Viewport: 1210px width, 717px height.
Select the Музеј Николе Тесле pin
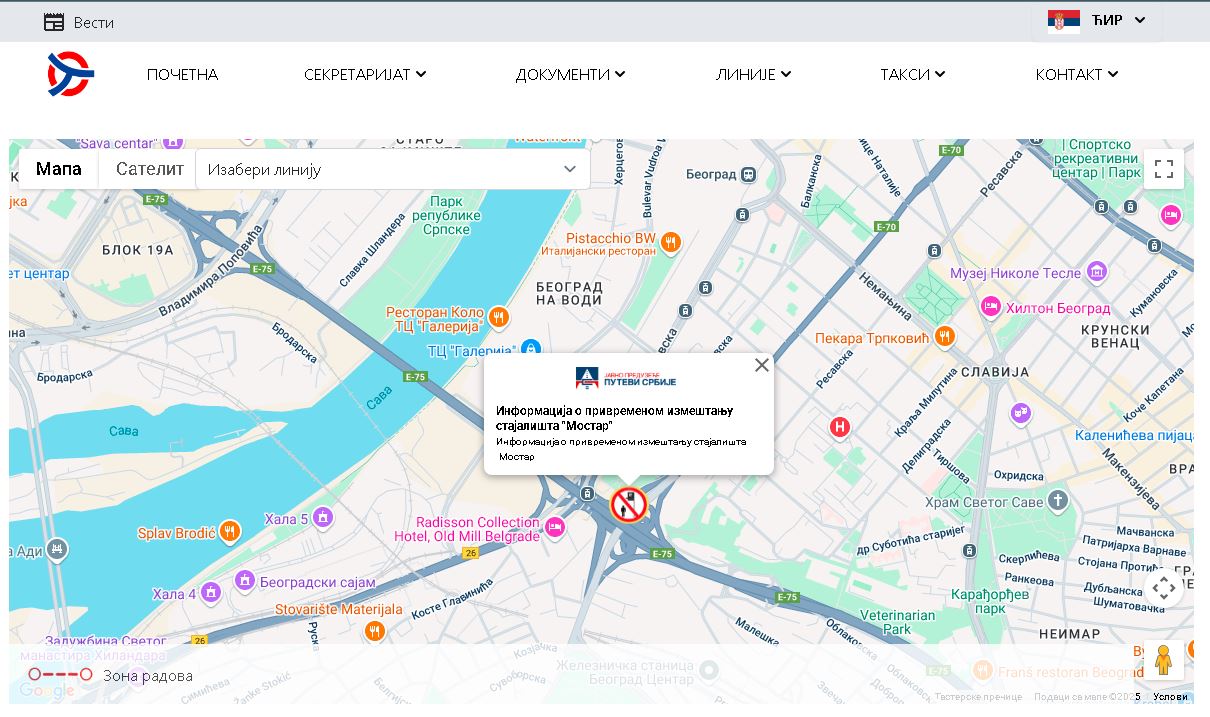point(1097,271)
